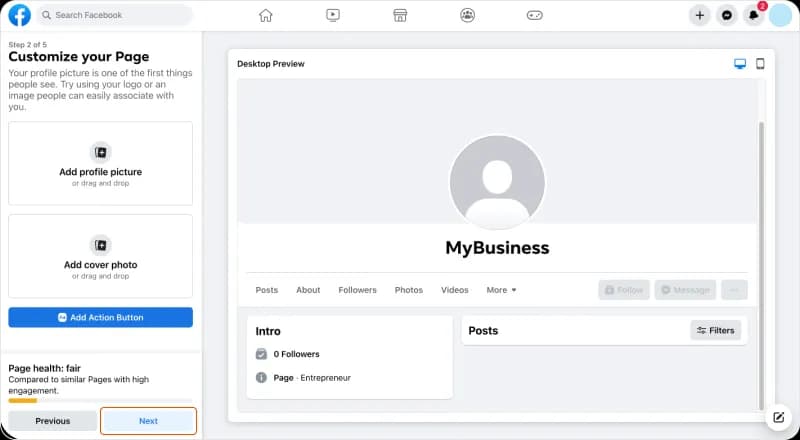Open the Filters options for Posts
This screenshot has height=440, width=800.
[x=716, y=330]
